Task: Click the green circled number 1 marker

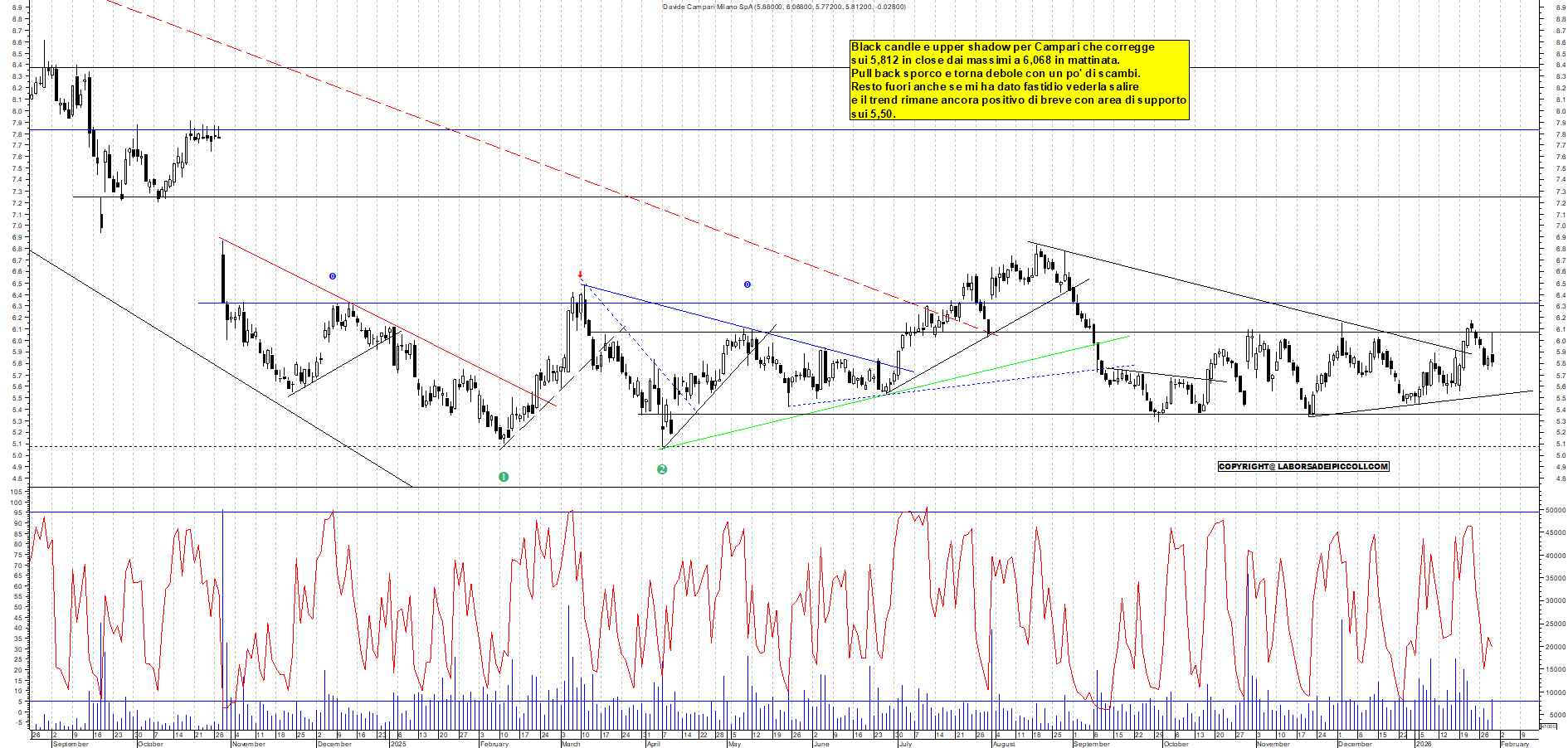Action: click(503, 477)
